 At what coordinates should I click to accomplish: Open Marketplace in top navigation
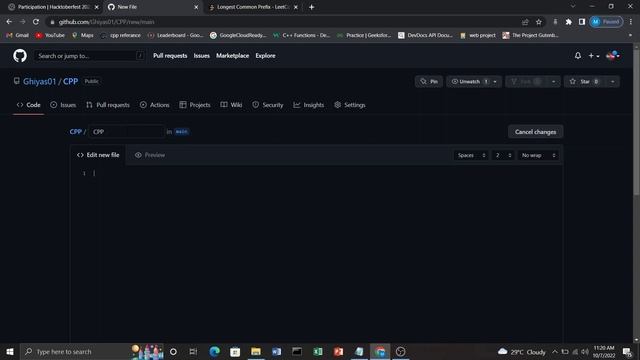[x=232, y=56]
